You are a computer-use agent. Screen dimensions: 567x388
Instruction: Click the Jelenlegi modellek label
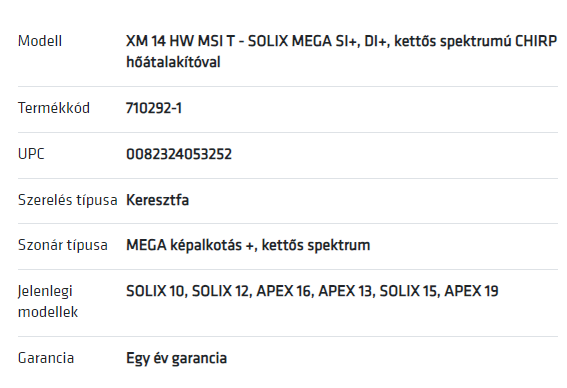tap(48, 301)
